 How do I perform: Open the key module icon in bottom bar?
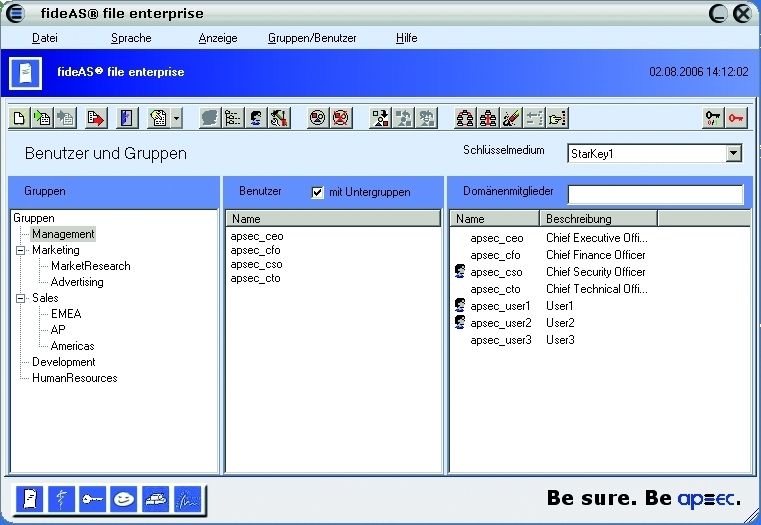coord(92,499)
